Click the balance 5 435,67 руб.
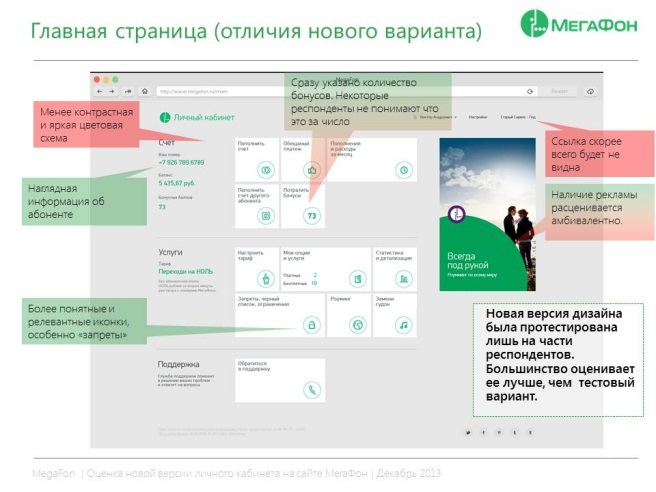The height and width of the screenshot is (492, 656). pyautogui.click(x=177, y=183)
